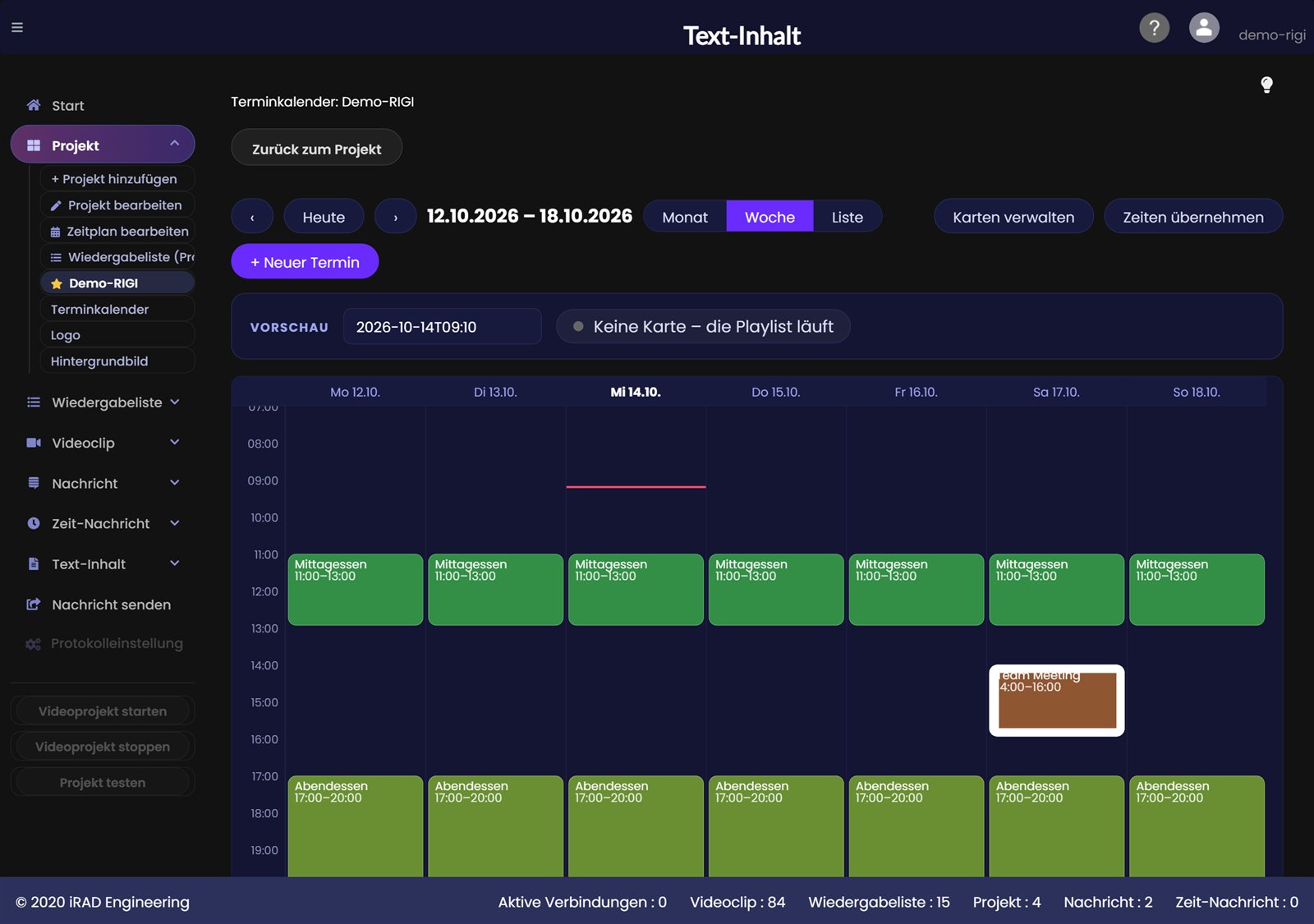This screenshot has width=1314, height=924.
Task: Click the Start home icon
Action: pos(34,105)
